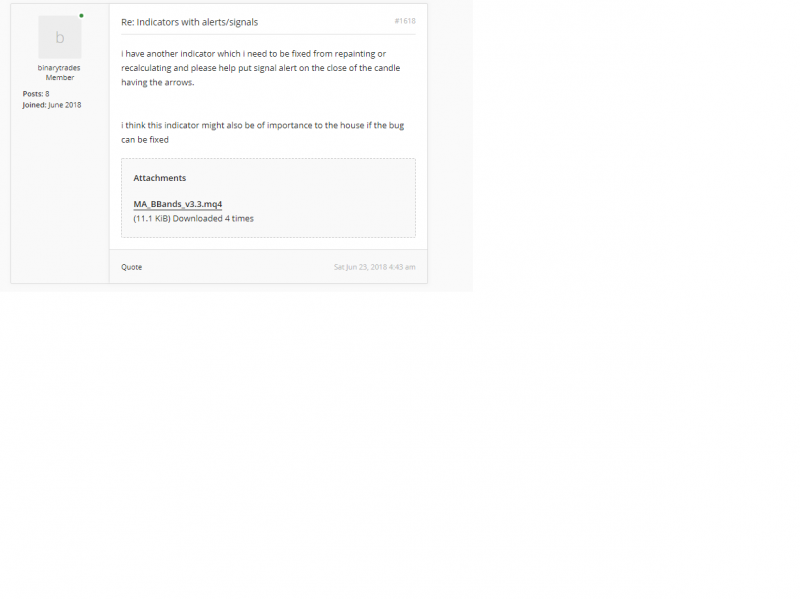
Task: Click inside the dashed attachments box
Action: (x=268, y=198)
